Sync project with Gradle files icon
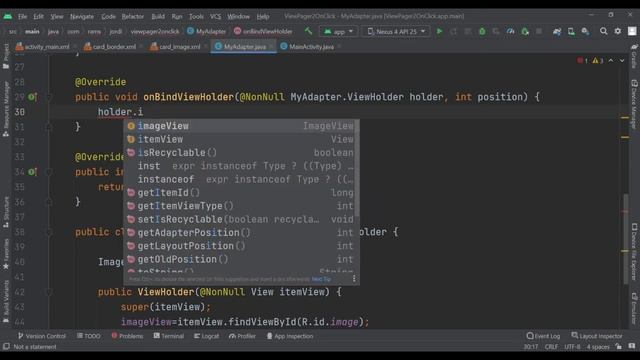640x360 pixels. pyautogui.click(x=557, y=31)
